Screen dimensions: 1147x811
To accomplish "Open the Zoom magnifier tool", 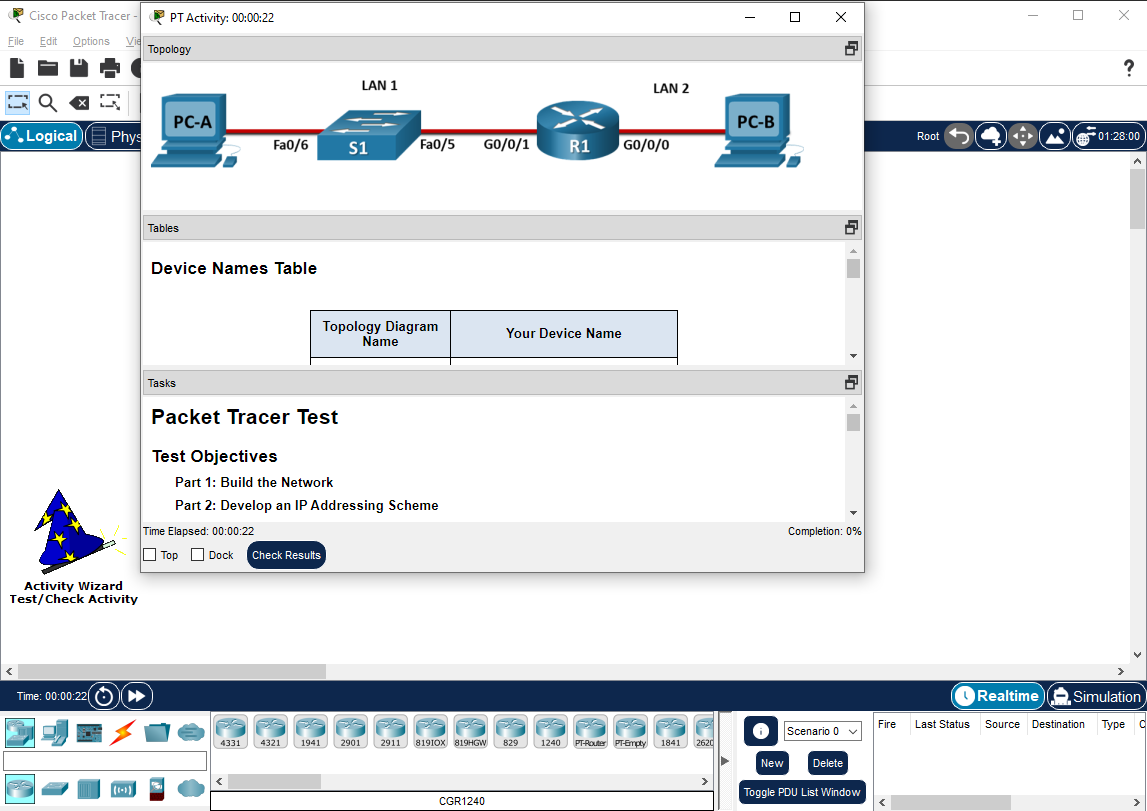I will pos(46,102).
